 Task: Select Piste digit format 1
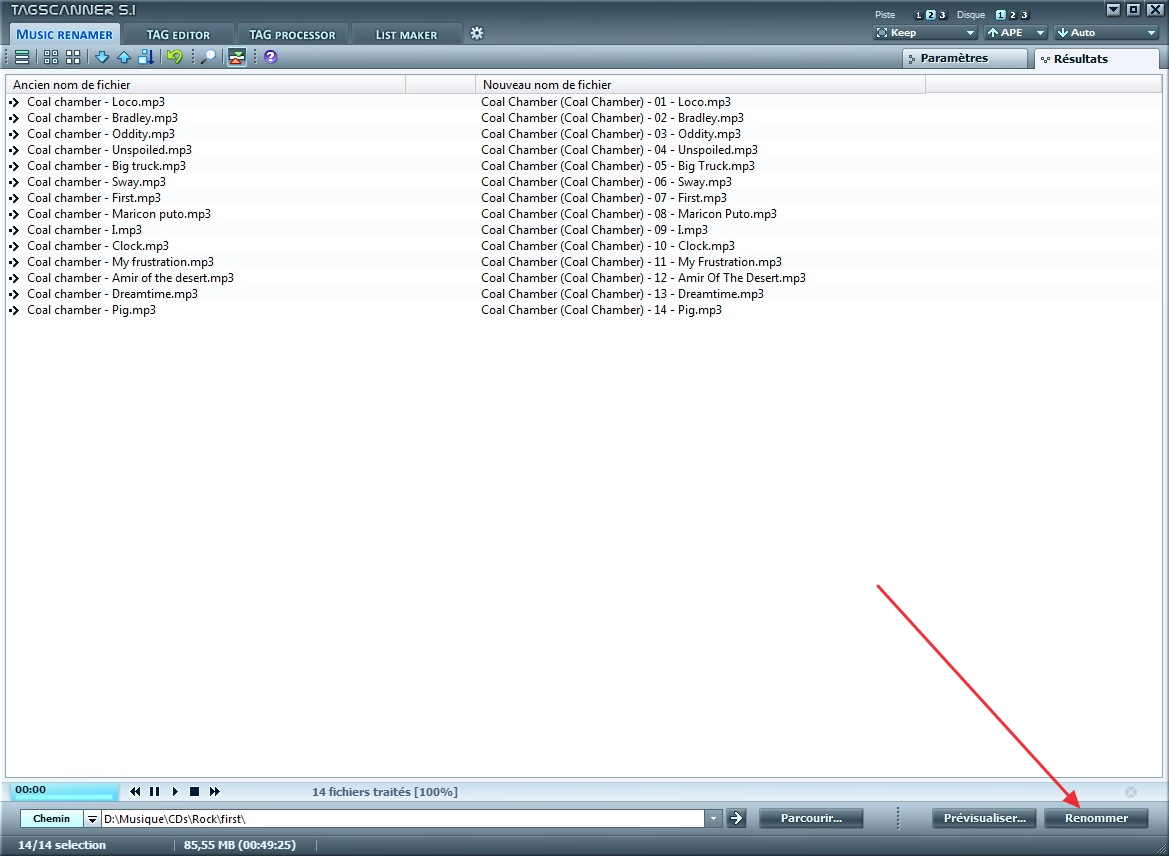(918, 15)
